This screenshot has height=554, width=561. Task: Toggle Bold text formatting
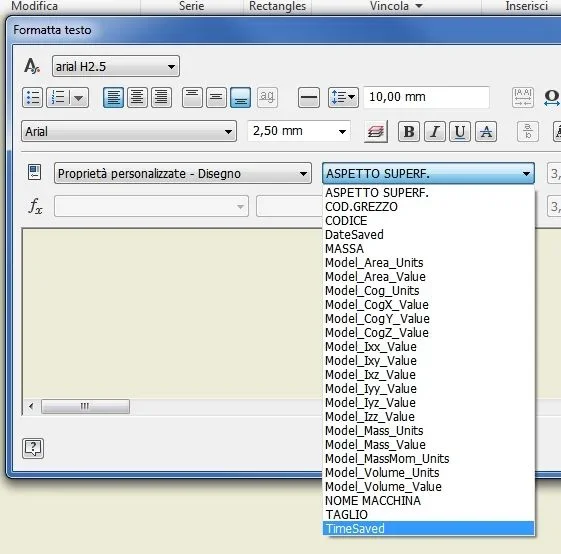(x=409, y=131)
